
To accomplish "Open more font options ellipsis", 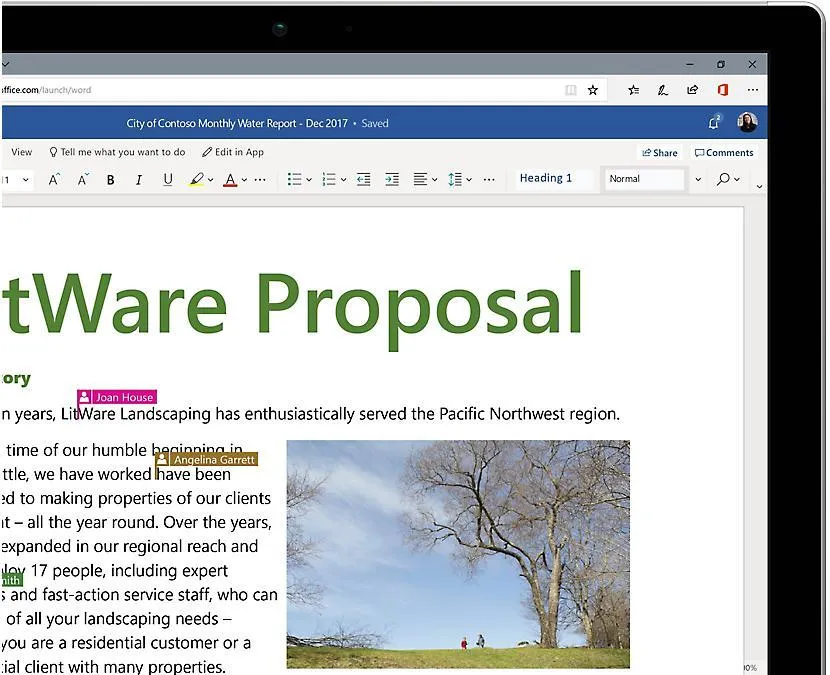I will [260, 180].
